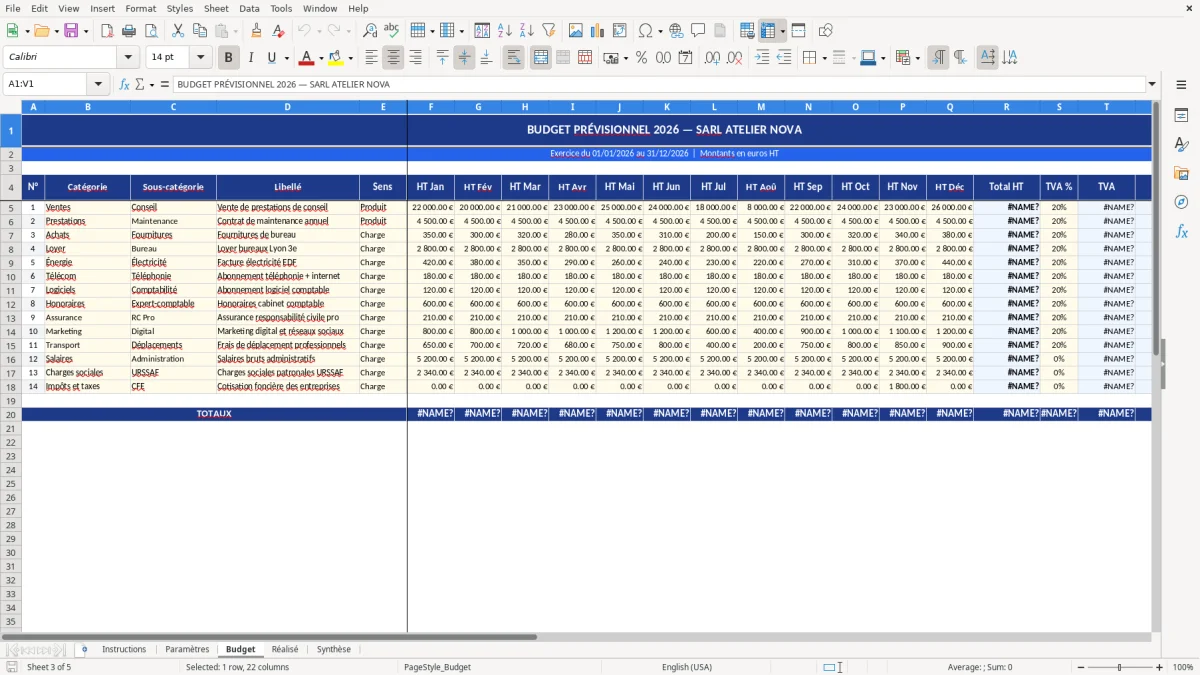Viewport: 1200px width, 675px height.
Task: Format cells as percent
Action: [641, 58]
